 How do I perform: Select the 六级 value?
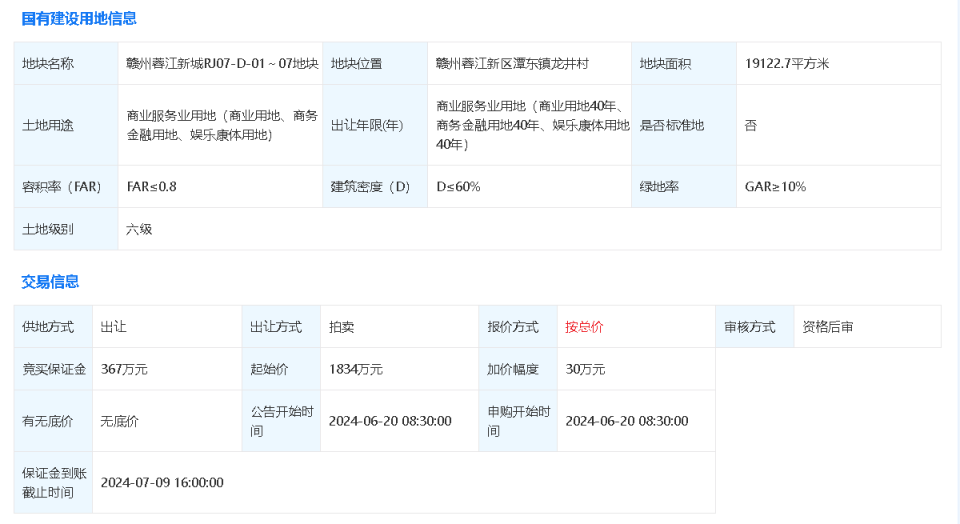pos(139,230)
